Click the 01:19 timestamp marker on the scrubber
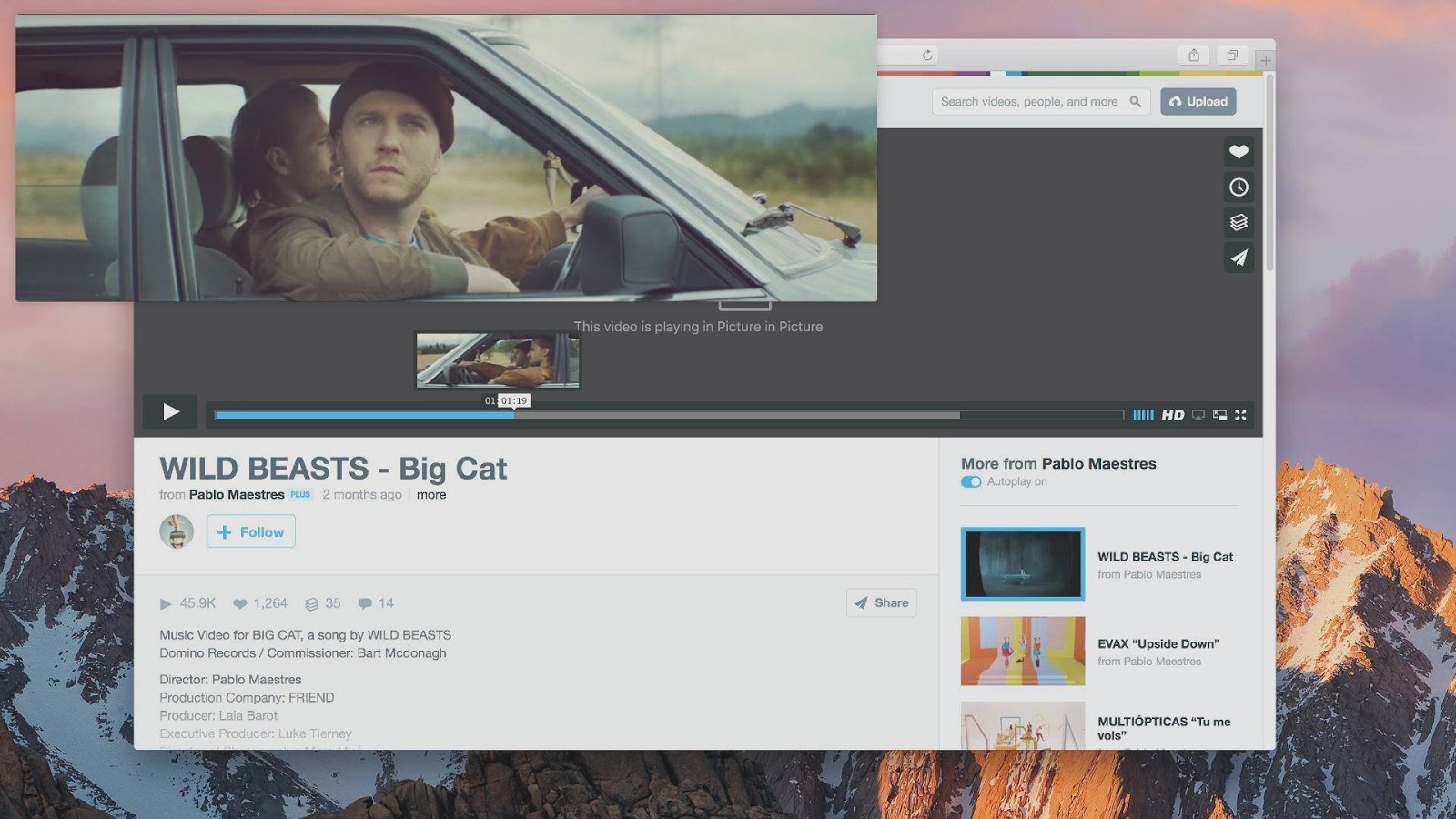This screenshot has height=819, width=1456. (514, 400)
